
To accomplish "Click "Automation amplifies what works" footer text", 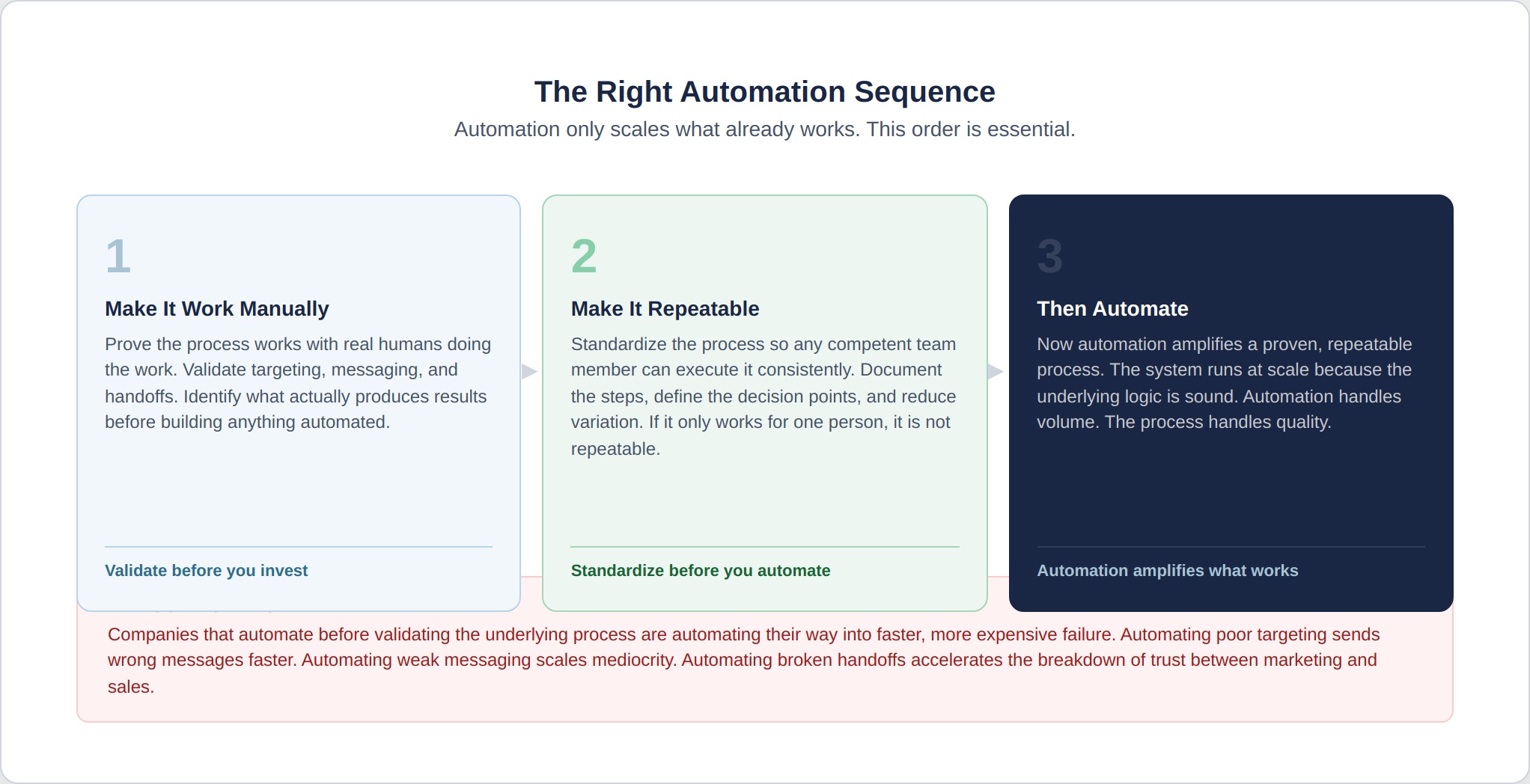I will (x=1167, y=571).
